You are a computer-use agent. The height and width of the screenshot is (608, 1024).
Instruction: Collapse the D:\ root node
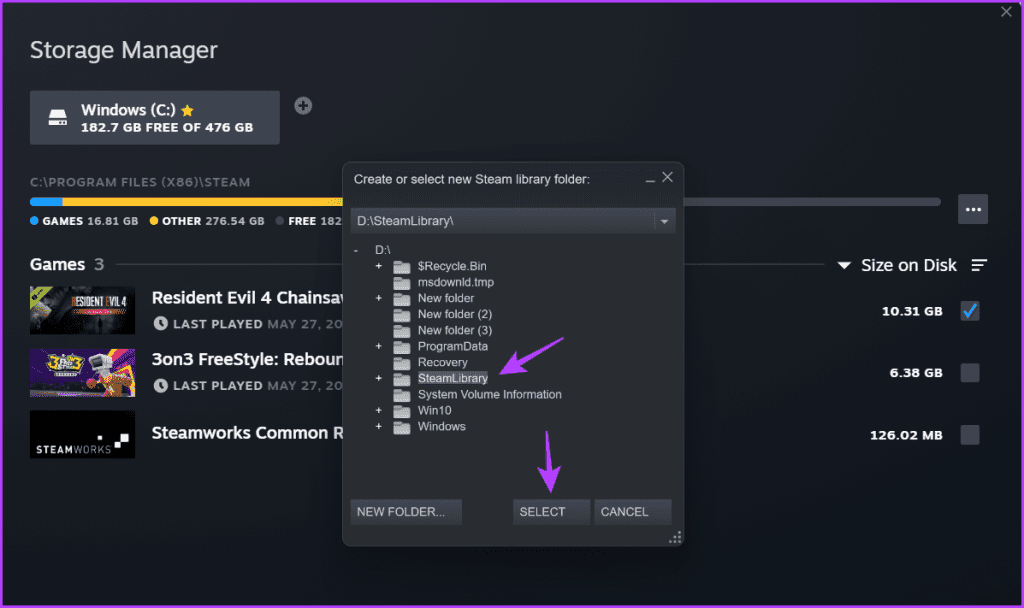356,250
